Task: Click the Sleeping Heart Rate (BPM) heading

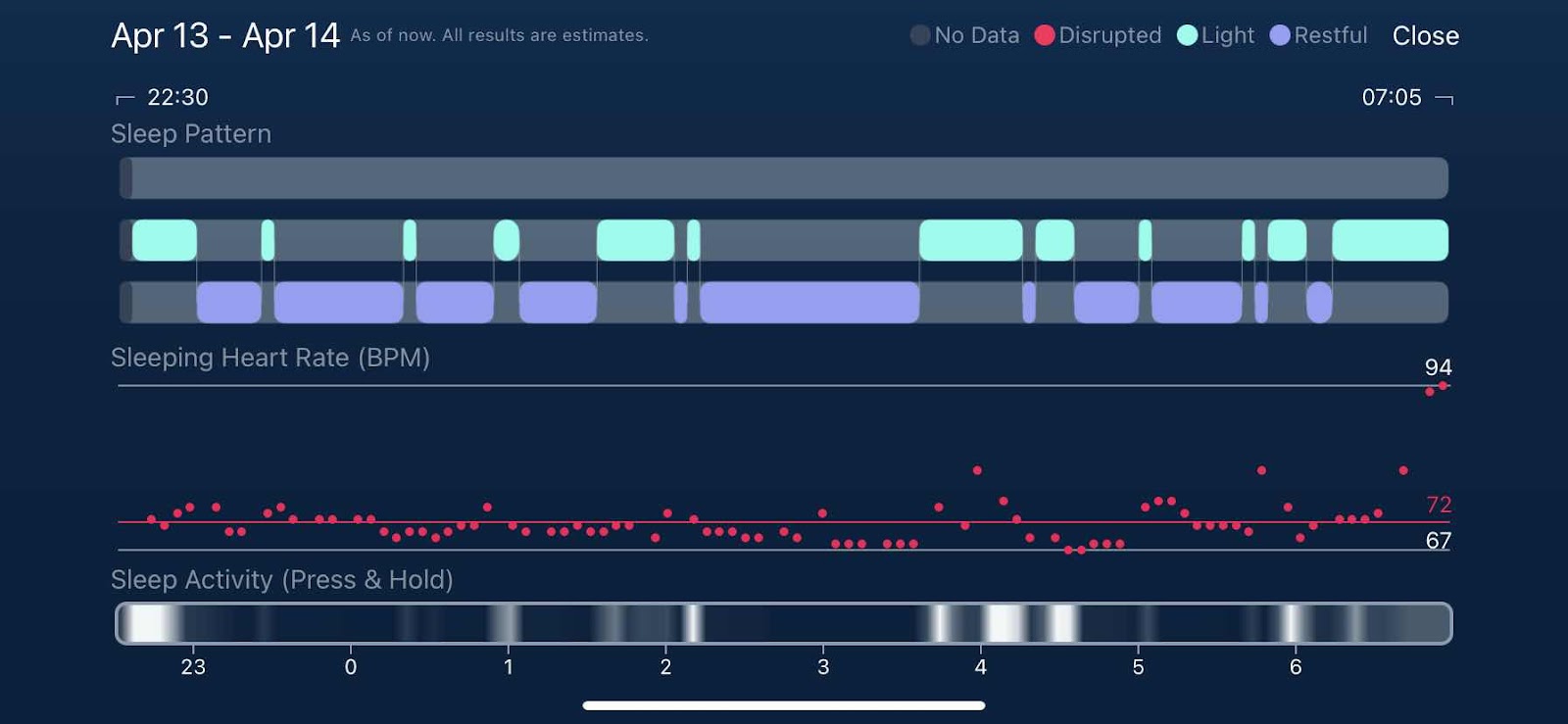Action: tap(270, 358)
